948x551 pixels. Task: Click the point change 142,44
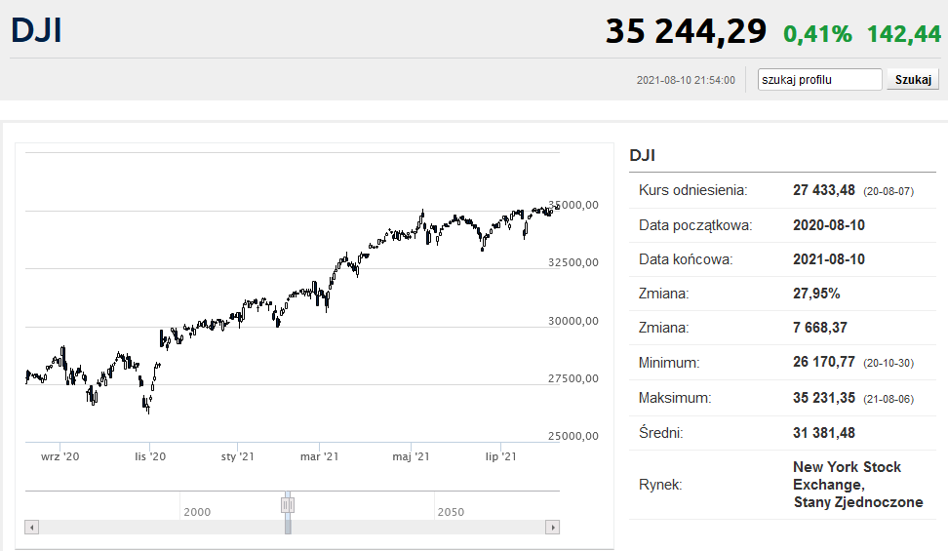click(904, 34)
